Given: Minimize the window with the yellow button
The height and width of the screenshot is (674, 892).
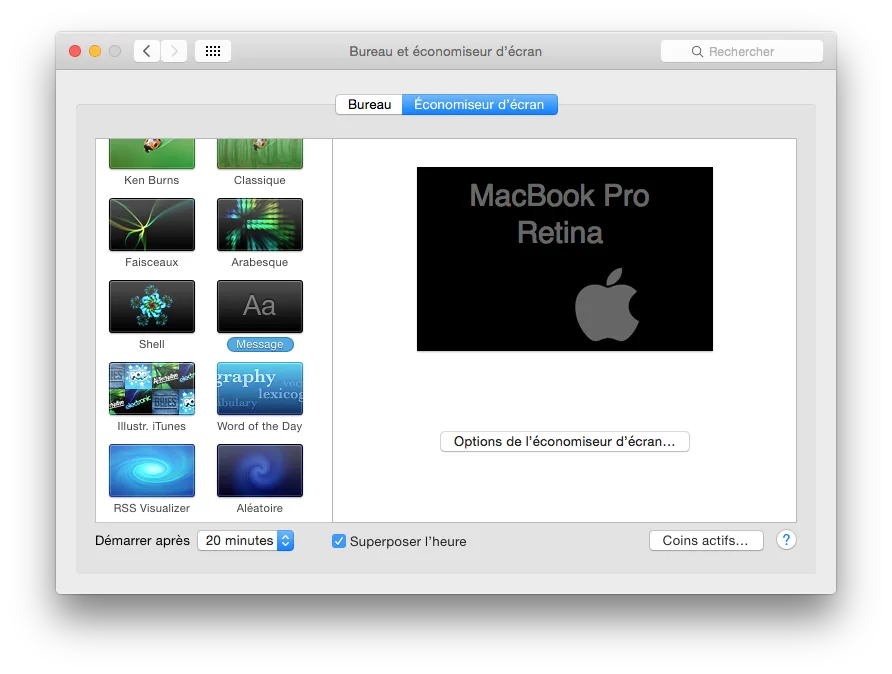Looking at the screenshot, I should click(95, 51).
